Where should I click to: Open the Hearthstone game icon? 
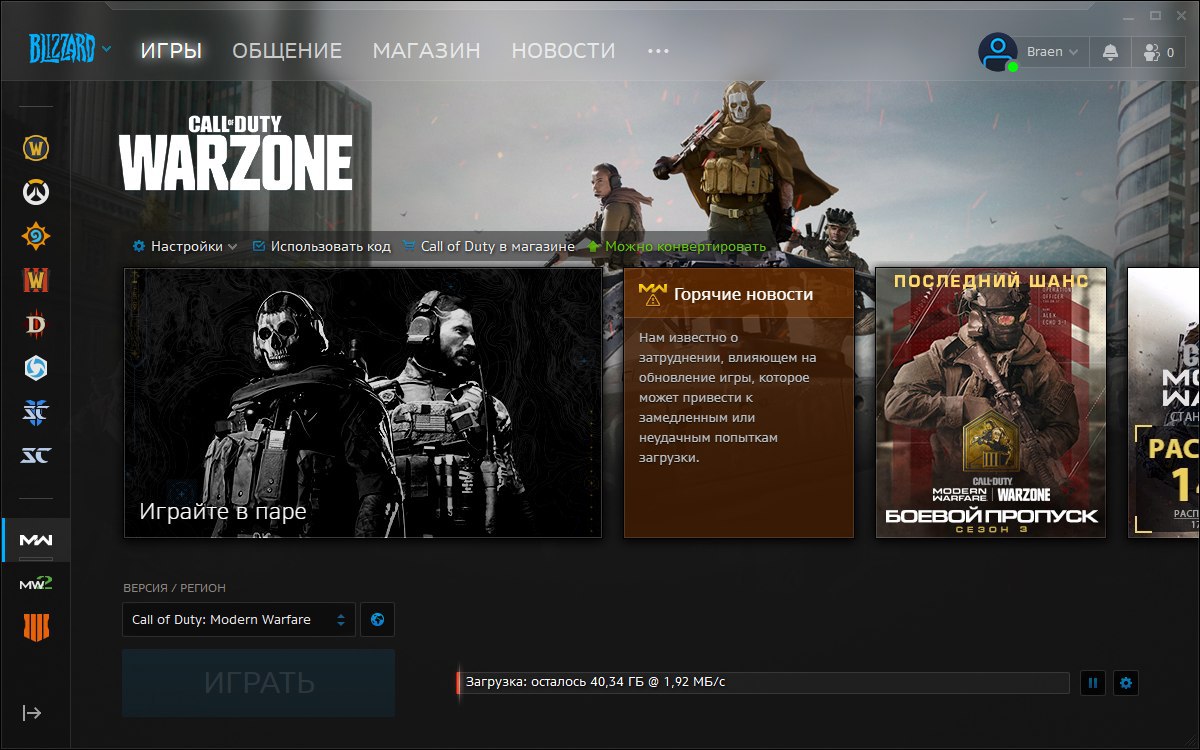point(36,236)
